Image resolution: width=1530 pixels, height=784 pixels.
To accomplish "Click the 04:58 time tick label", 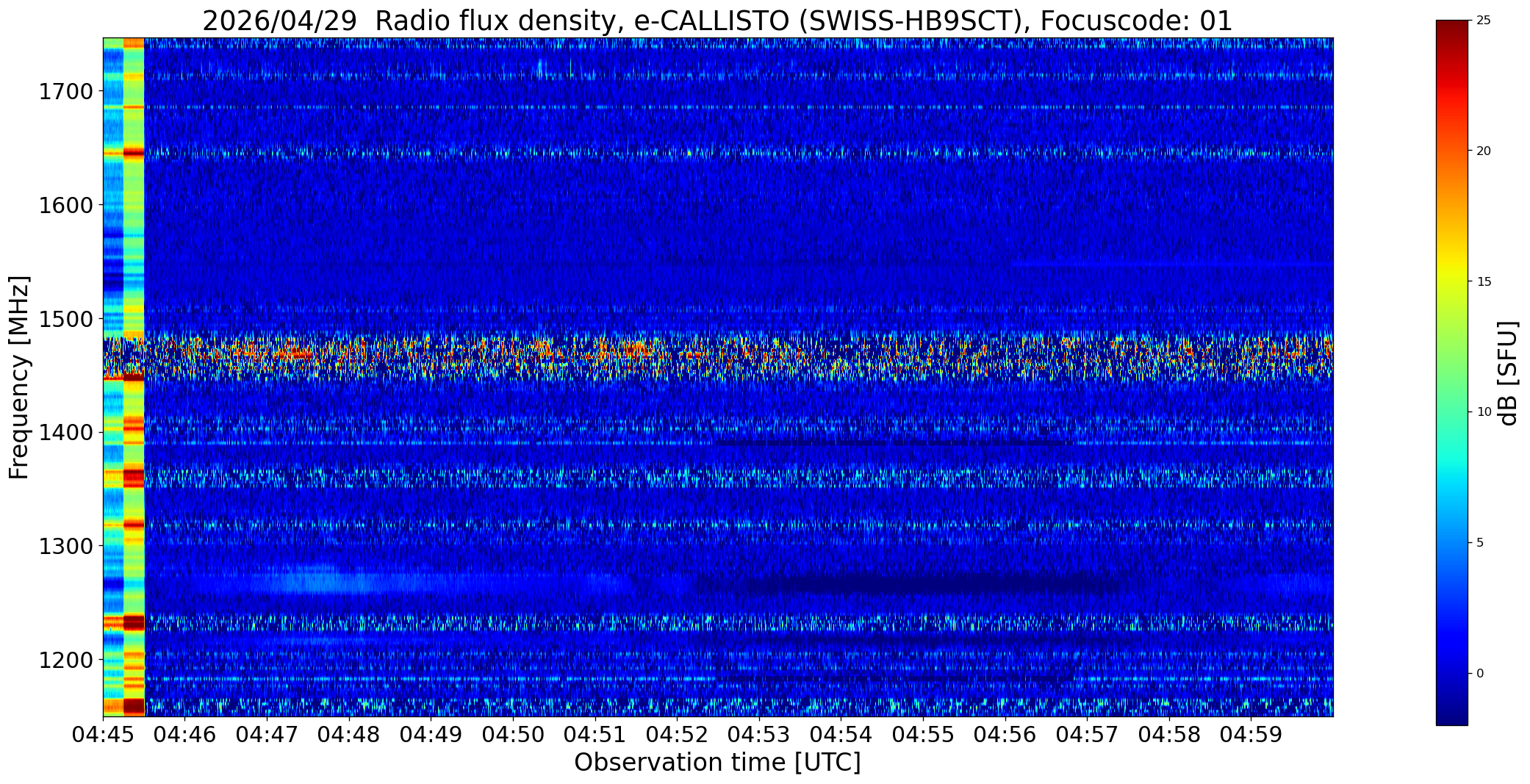I will [1170, 735].
